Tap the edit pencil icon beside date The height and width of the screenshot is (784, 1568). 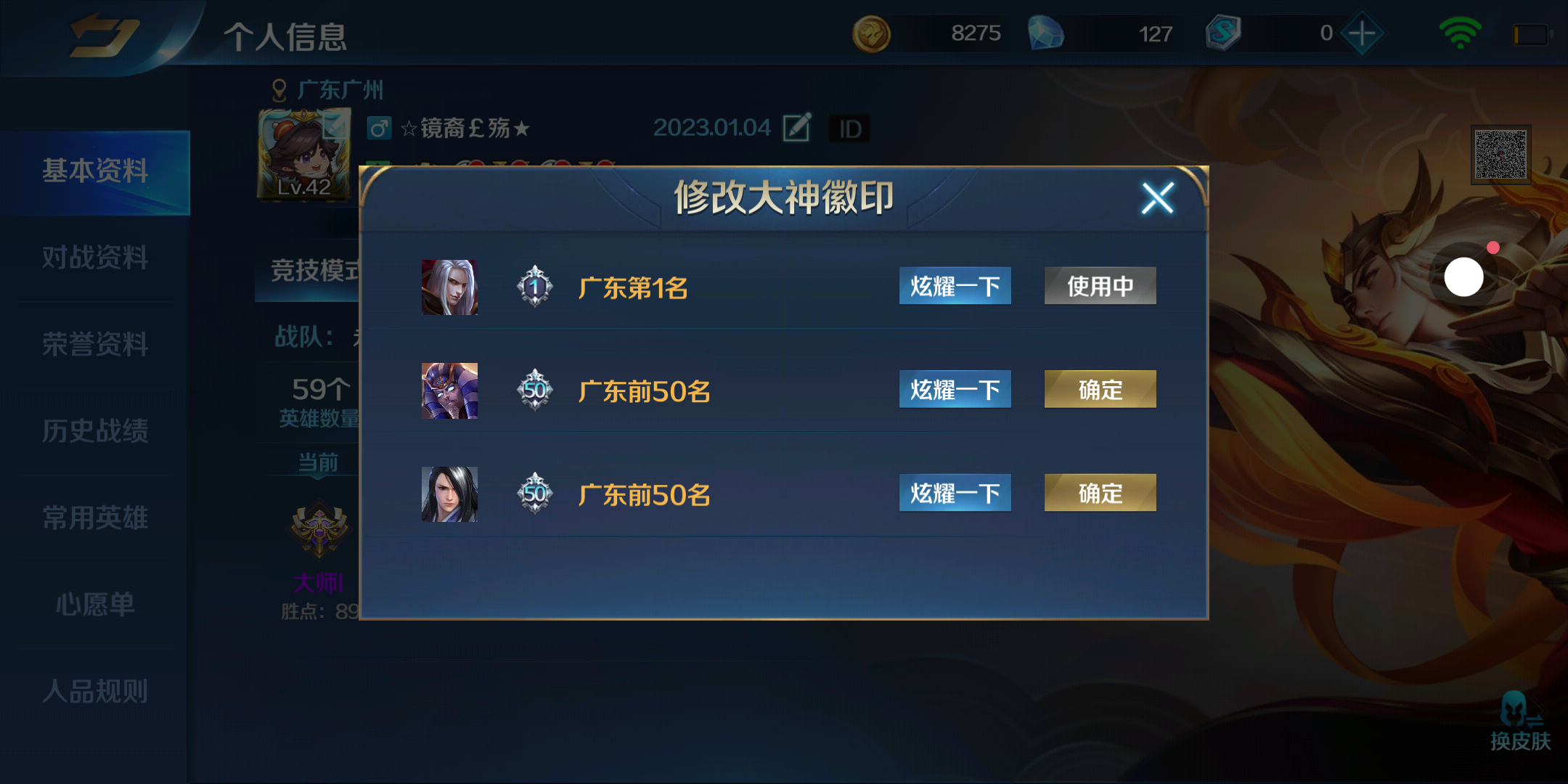click(x=796, y=128)
